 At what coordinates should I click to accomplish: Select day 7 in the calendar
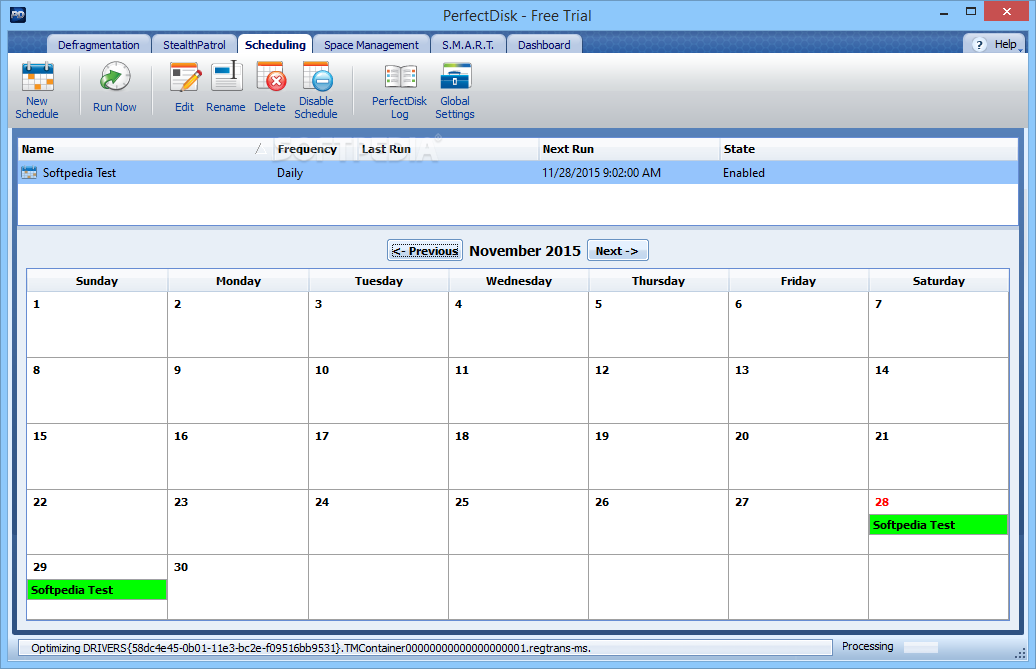(x=938, y=324)
